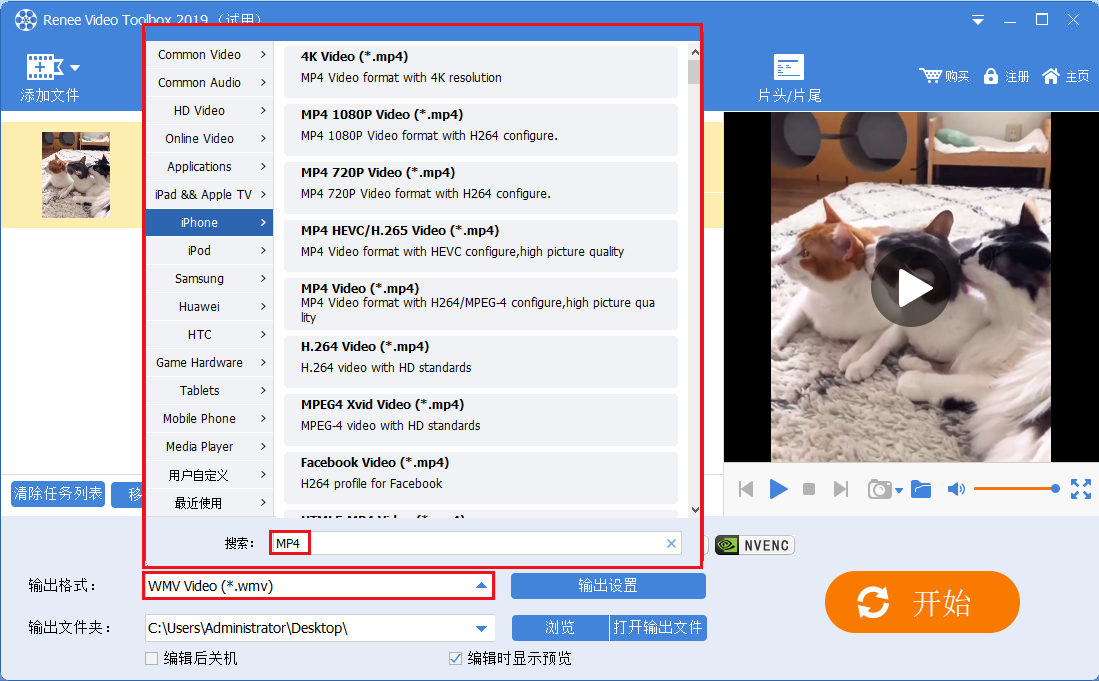Skip to next track in player
This screenshot has width=1099, height=681.
[841, 489]
